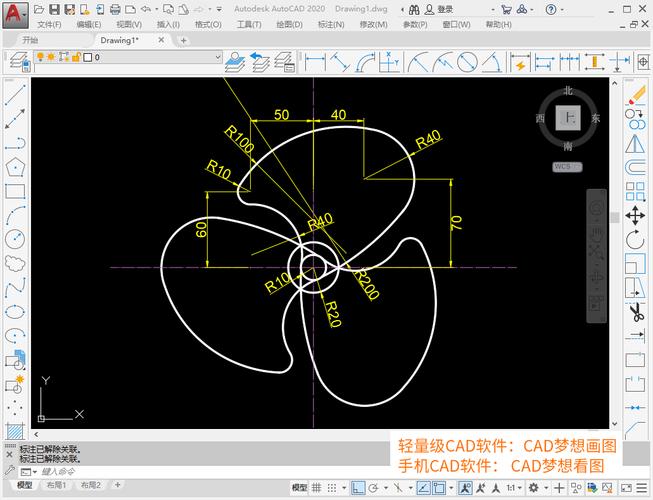Click the Make Object's Layer Current icon
The width and height of the screenshot is (653, 500).
tap(235, 62)
